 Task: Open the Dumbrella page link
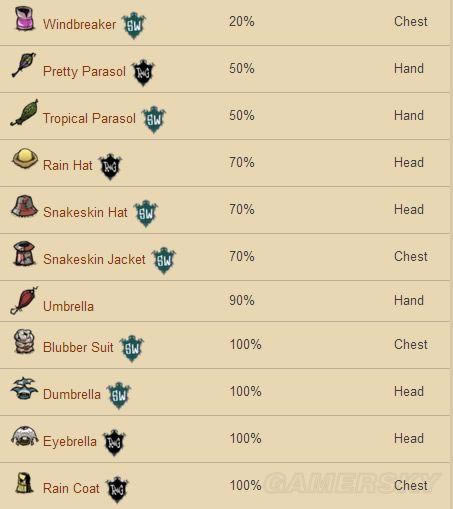pos(72,395)
